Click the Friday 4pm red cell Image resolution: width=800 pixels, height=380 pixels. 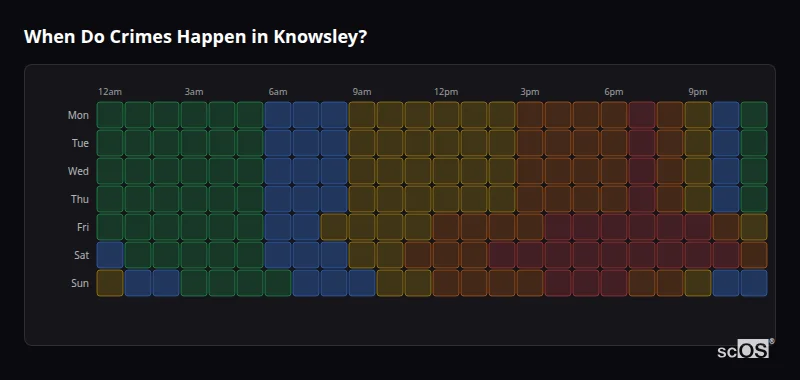tap(558, 227)
